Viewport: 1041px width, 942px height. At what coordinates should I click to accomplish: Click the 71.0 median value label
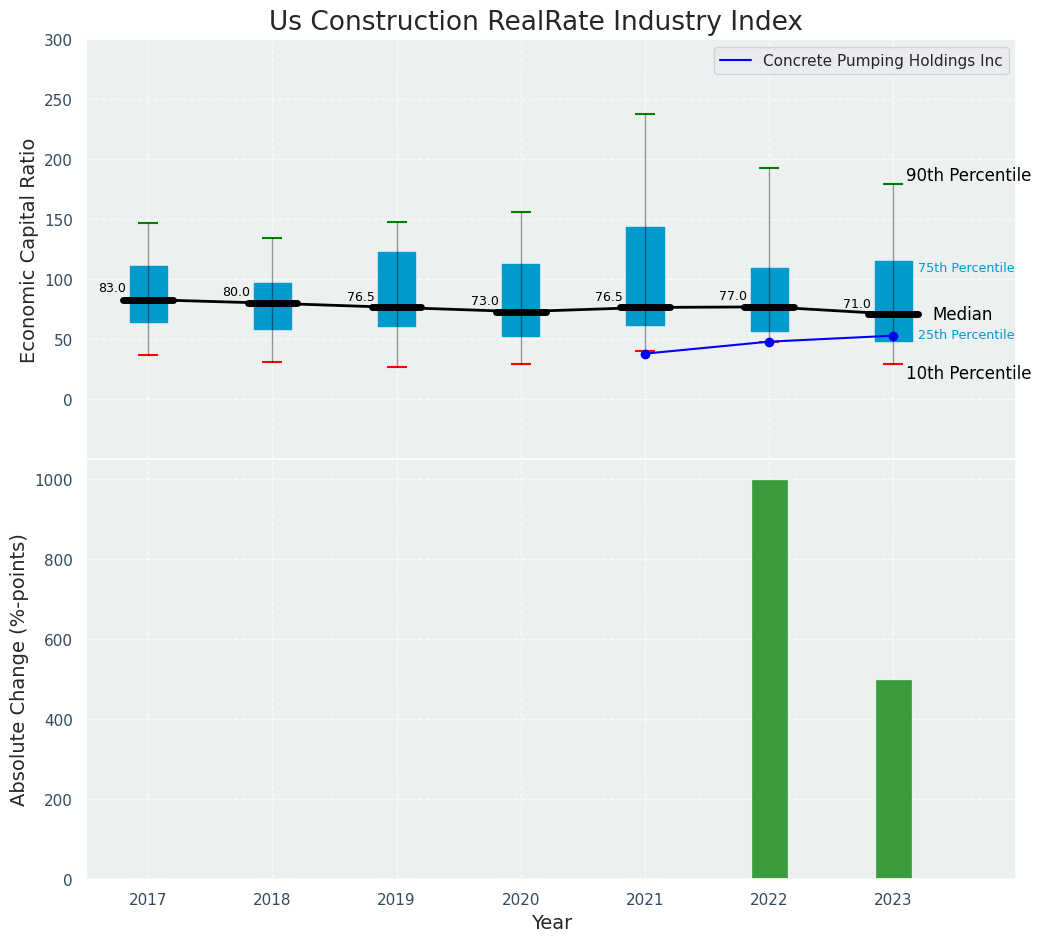coord(857,304)
